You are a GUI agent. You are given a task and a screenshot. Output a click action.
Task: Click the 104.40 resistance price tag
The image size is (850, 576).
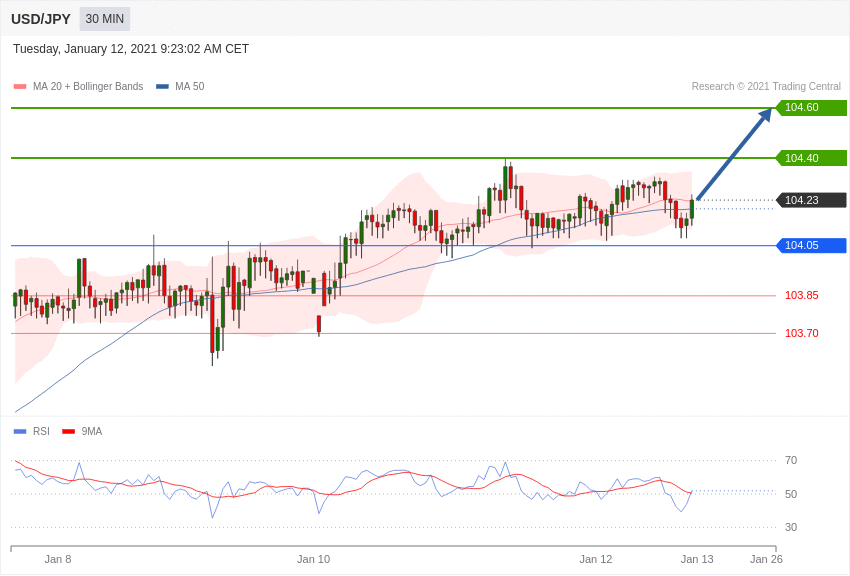point(811,158)
